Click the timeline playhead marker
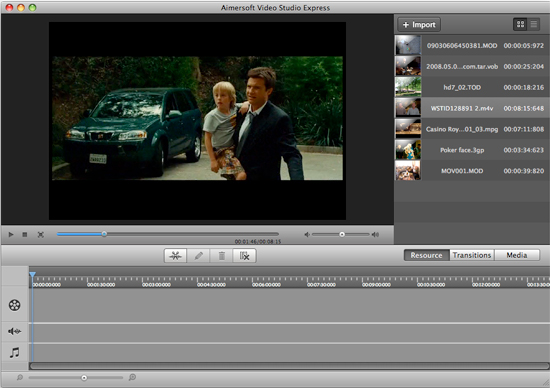Screen dimensions: 550x388 tap(32, 274)
